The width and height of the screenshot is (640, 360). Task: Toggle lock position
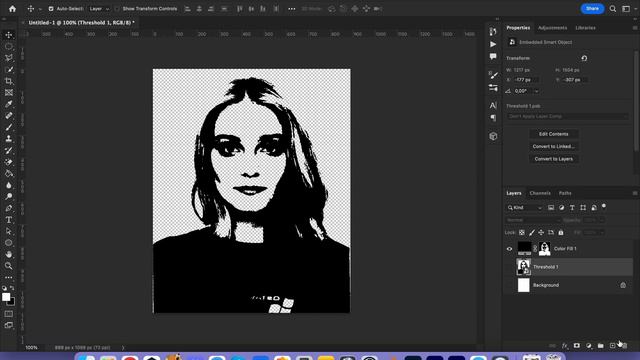541,233
